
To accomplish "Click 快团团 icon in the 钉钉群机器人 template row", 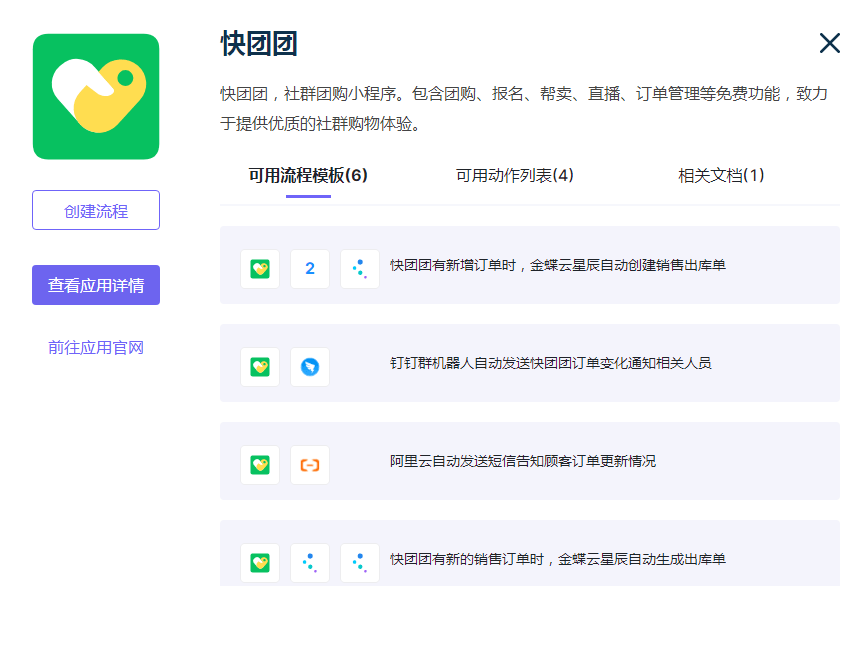I will (260, 367).
